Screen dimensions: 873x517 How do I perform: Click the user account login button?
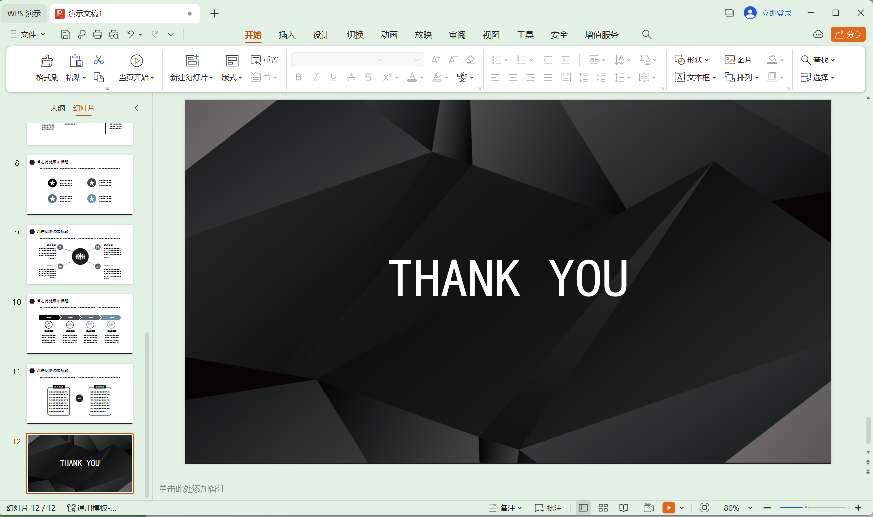point(768,13)
